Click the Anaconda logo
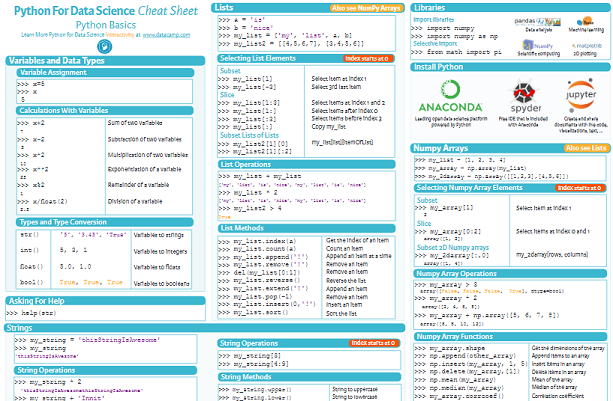Viewport: 613px width, 401px height. [450, 96]
